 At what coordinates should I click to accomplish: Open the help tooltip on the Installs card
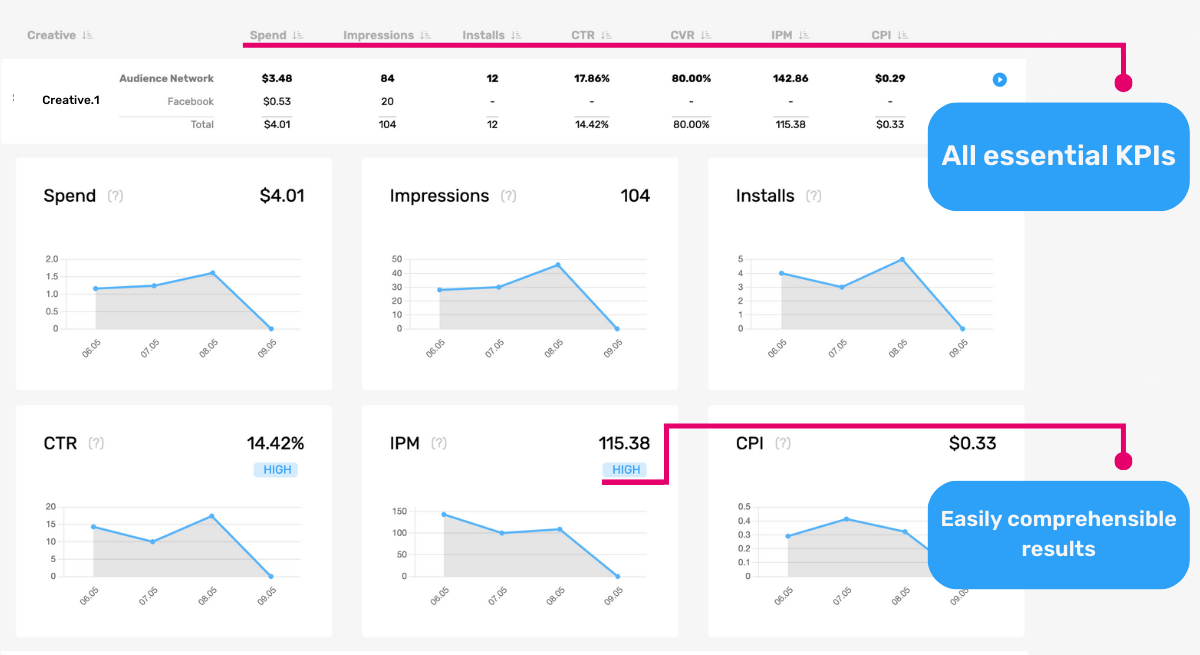click(814, 196)
